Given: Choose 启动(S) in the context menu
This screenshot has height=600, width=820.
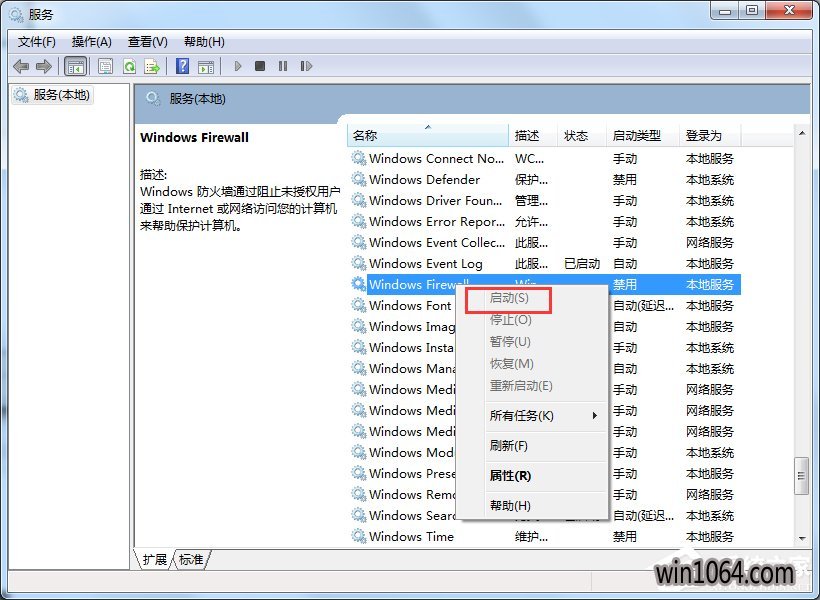Looking at the screenshot, I should pyautogui.click(x=509, y=298).
